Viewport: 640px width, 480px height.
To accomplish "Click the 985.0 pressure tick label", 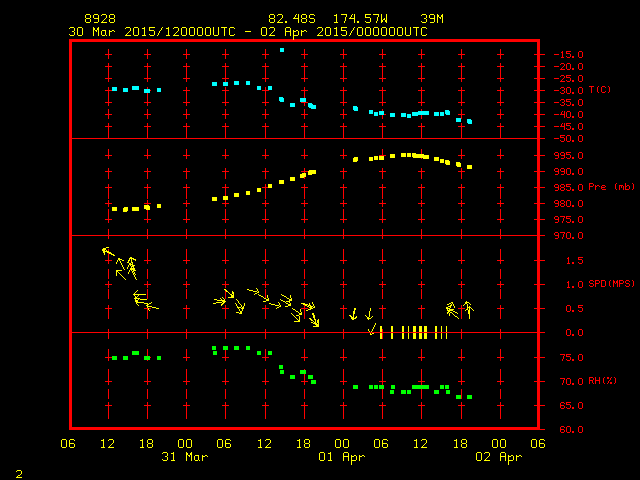I will pos(569,188).
